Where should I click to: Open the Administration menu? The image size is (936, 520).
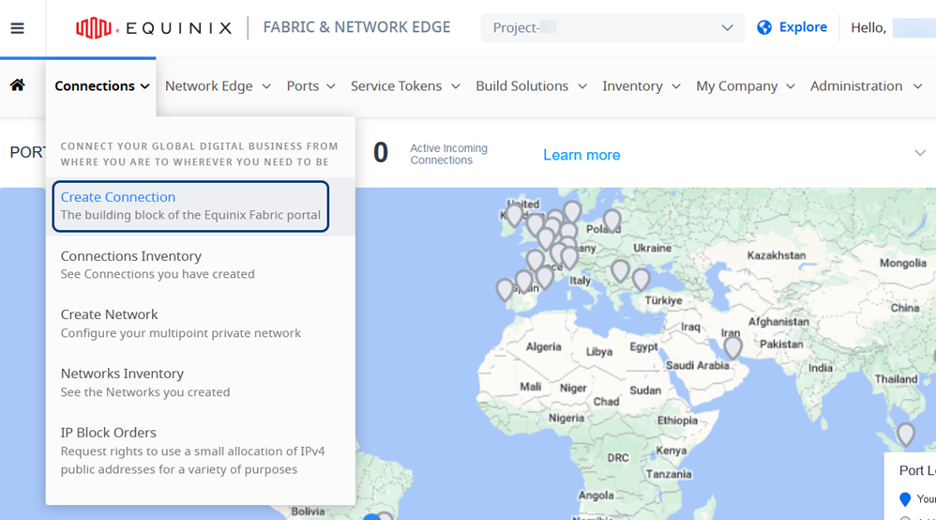click(x=866, y=86)
